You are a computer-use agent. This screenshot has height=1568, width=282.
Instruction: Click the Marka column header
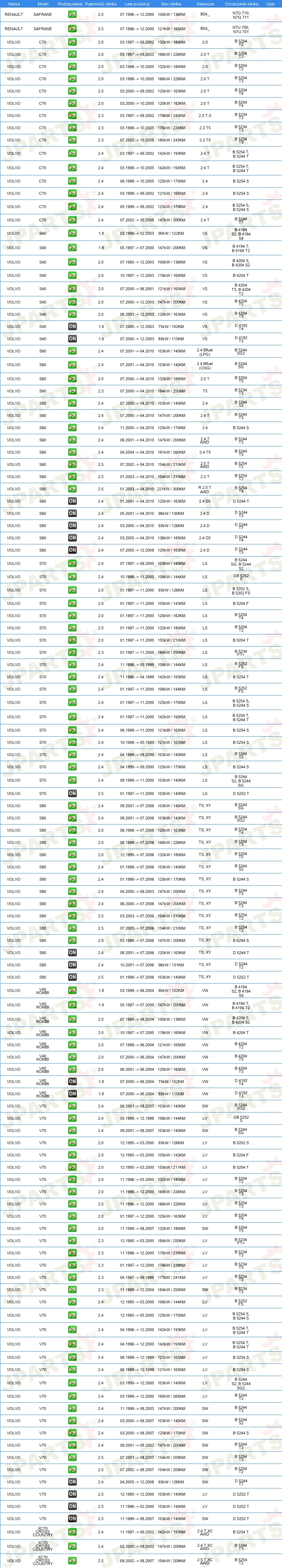14,4
